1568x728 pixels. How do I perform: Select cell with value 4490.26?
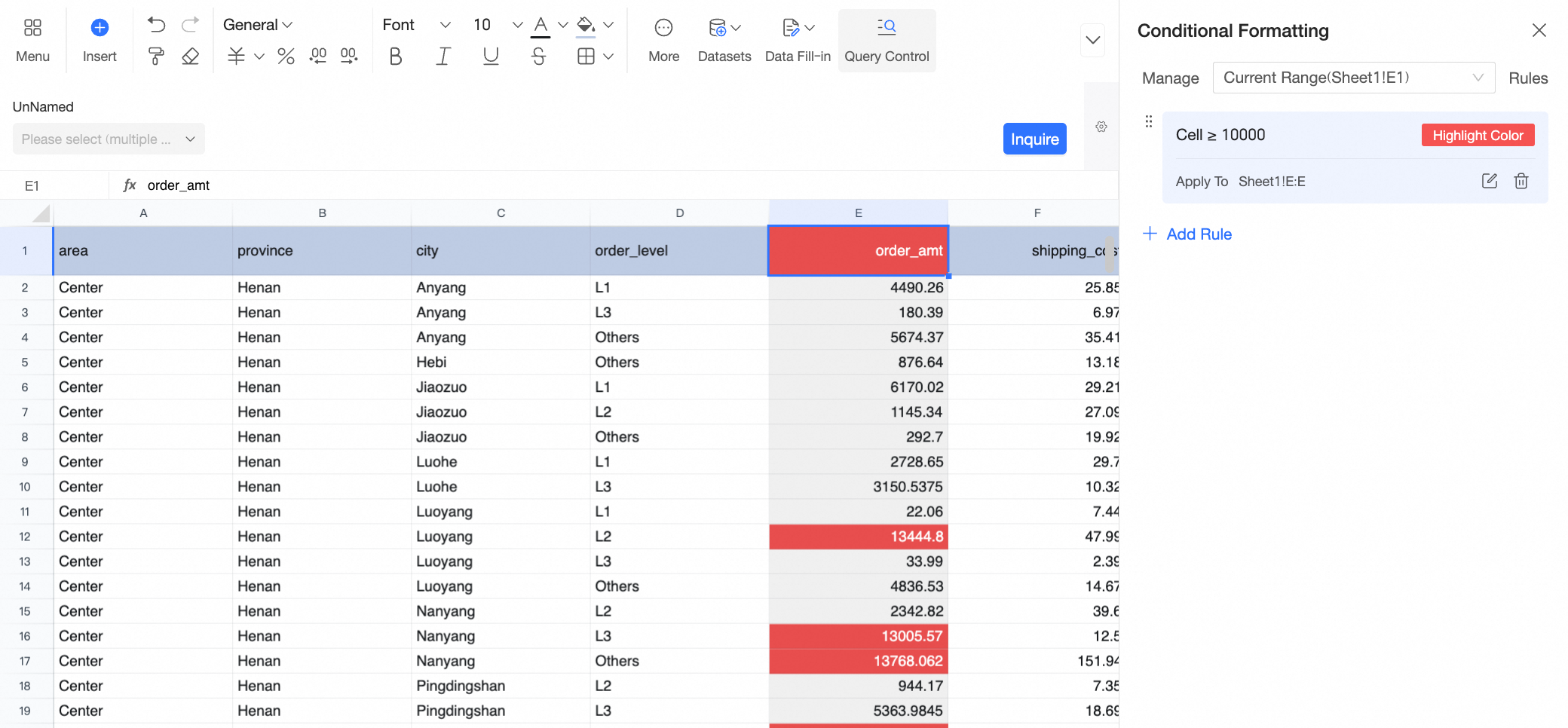(858, 288)
